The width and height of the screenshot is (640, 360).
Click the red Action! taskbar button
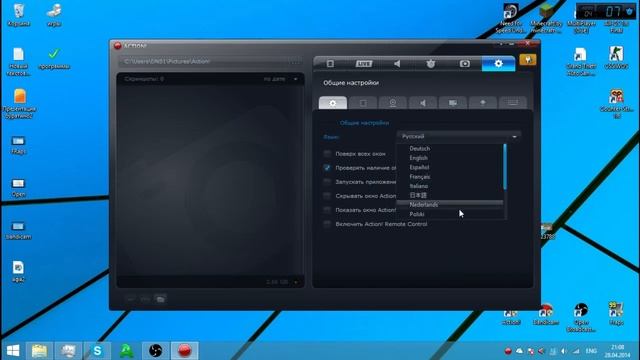tap(184, 351)
